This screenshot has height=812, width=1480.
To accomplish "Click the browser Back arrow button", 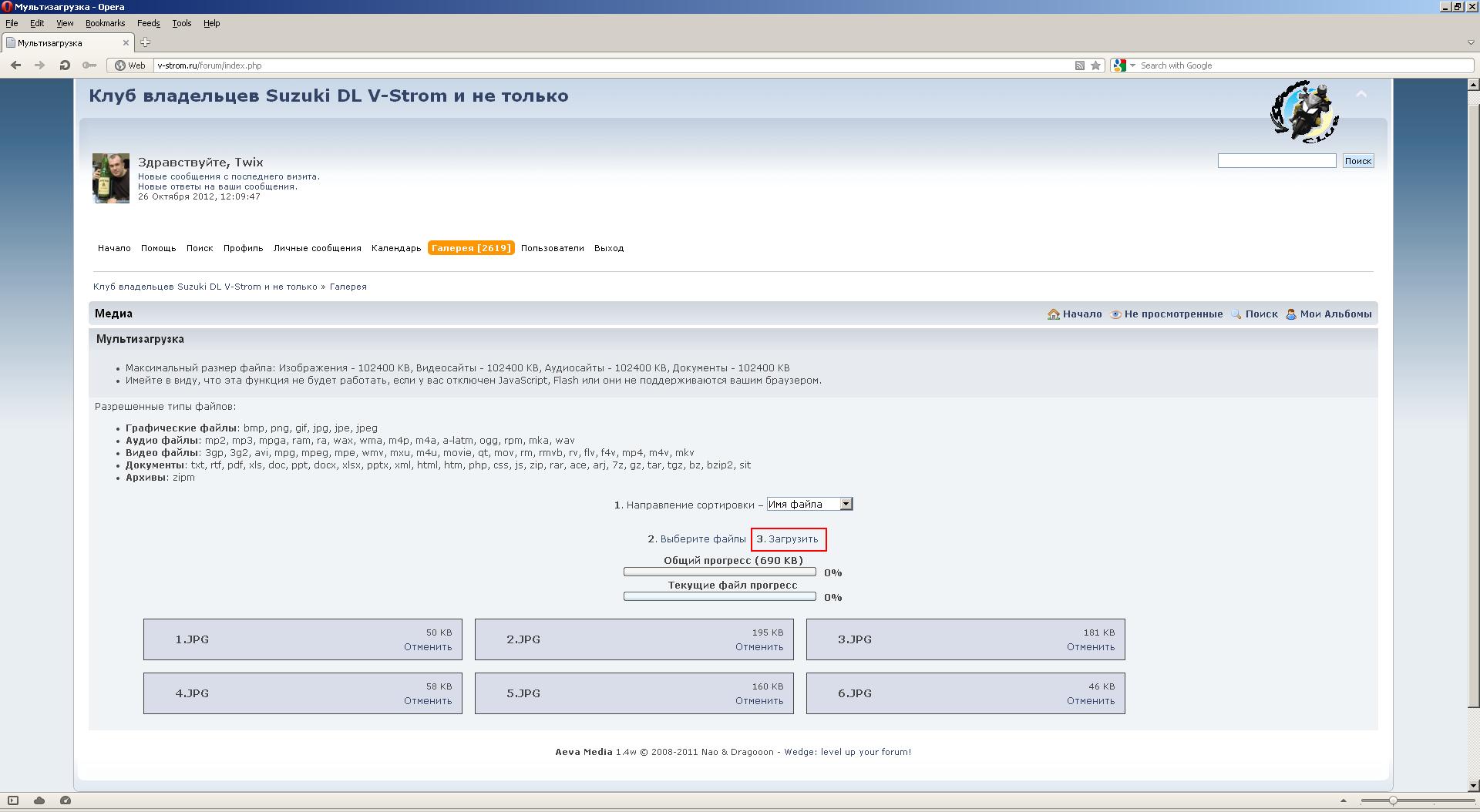I will click(15, 65).
